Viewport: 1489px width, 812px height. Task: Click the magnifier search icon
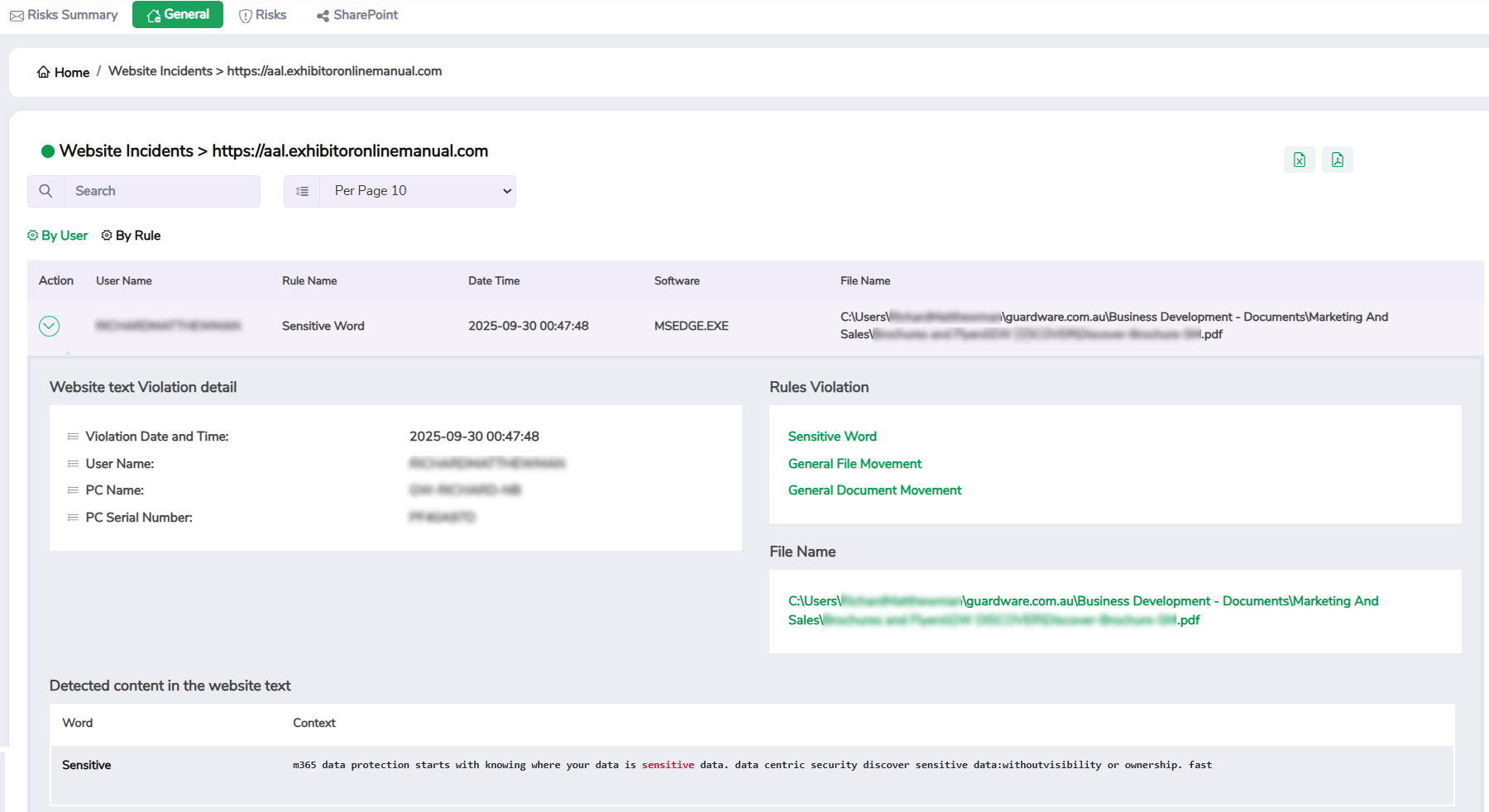tap(45, 191)
